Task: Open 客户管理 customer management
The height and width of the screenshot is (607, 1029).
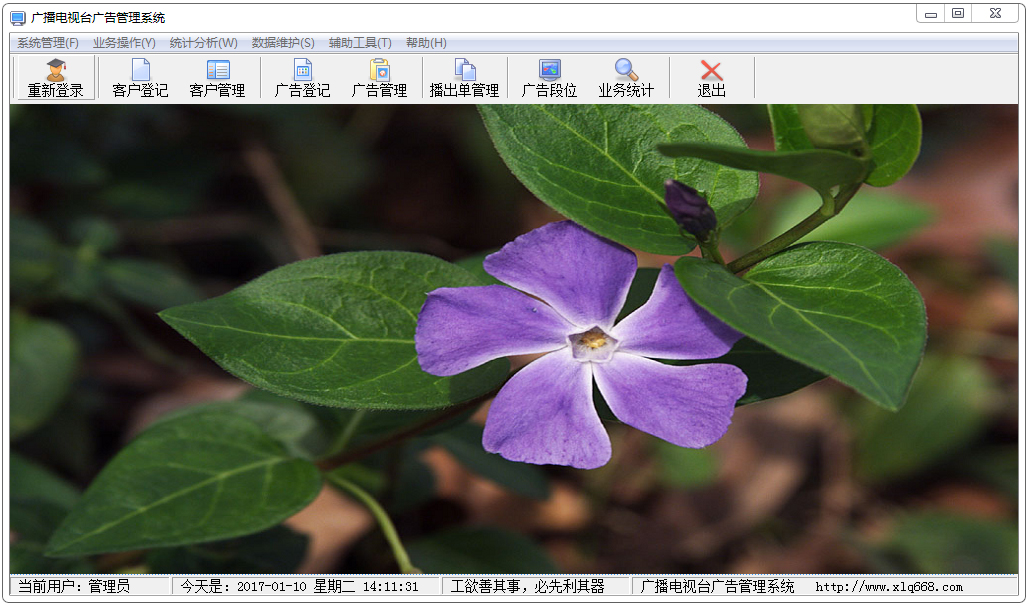Action: point(217,78)
